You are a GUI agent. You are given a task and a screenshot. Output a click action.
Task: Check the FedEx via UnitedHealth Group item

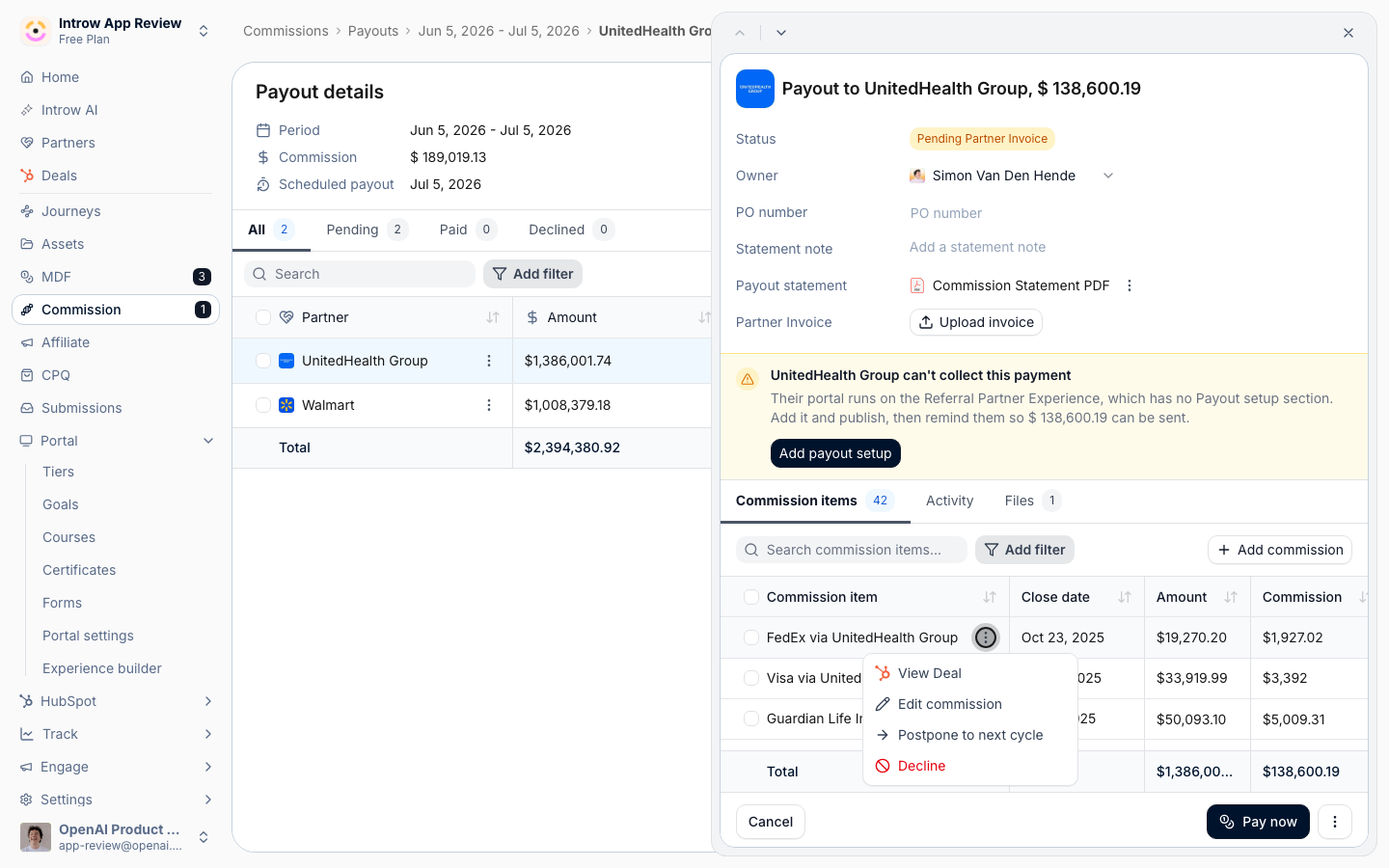[751, 637]
